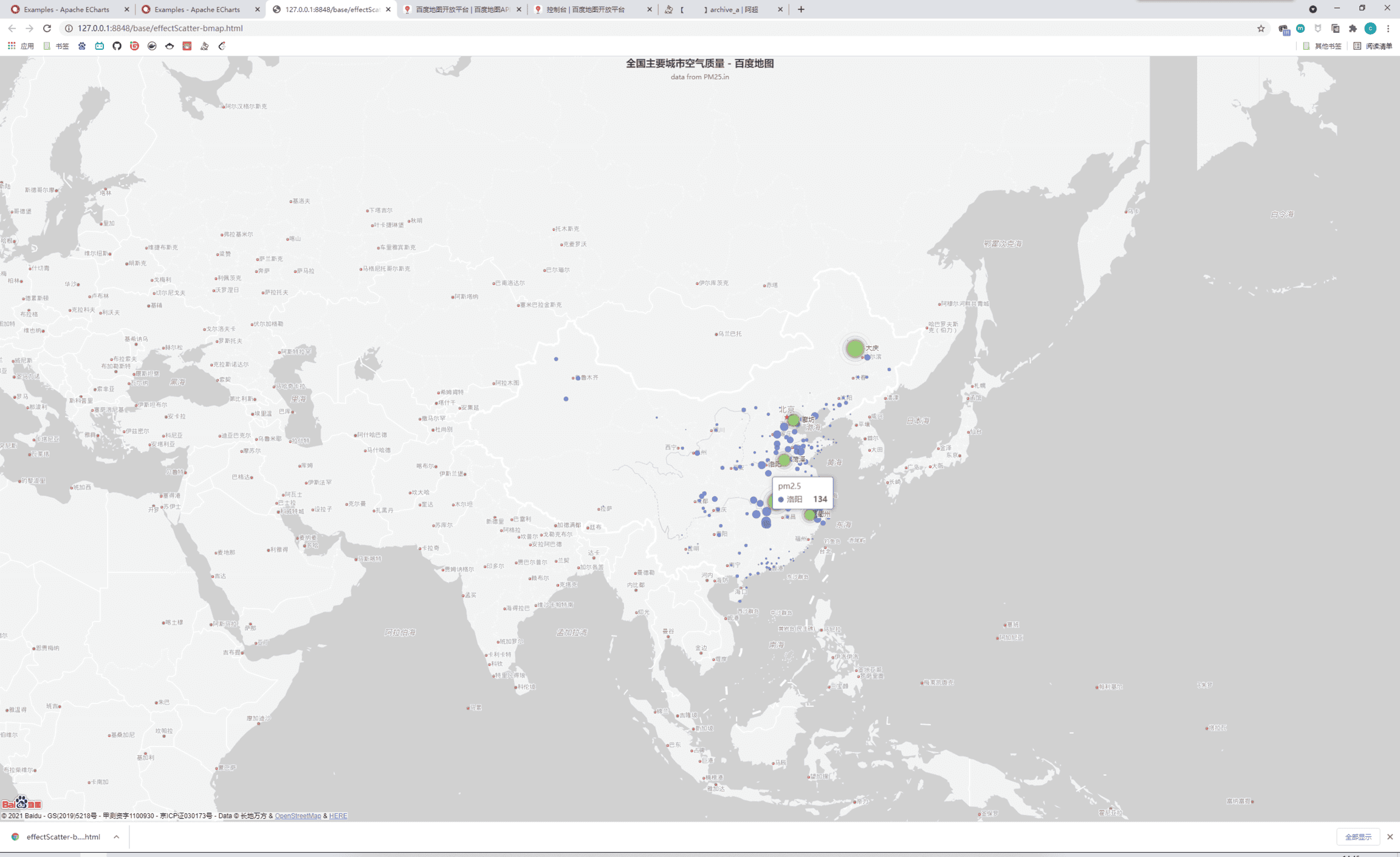Open the OpenStreetMap attribution link

[x=298, y=816]
